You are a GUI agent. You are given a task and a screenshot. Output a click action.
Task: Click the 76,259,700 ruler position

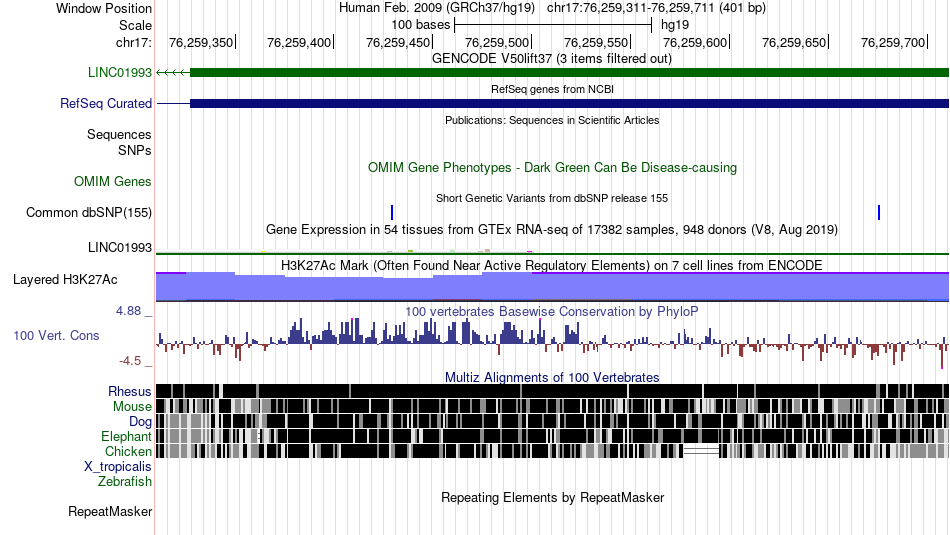893,42
